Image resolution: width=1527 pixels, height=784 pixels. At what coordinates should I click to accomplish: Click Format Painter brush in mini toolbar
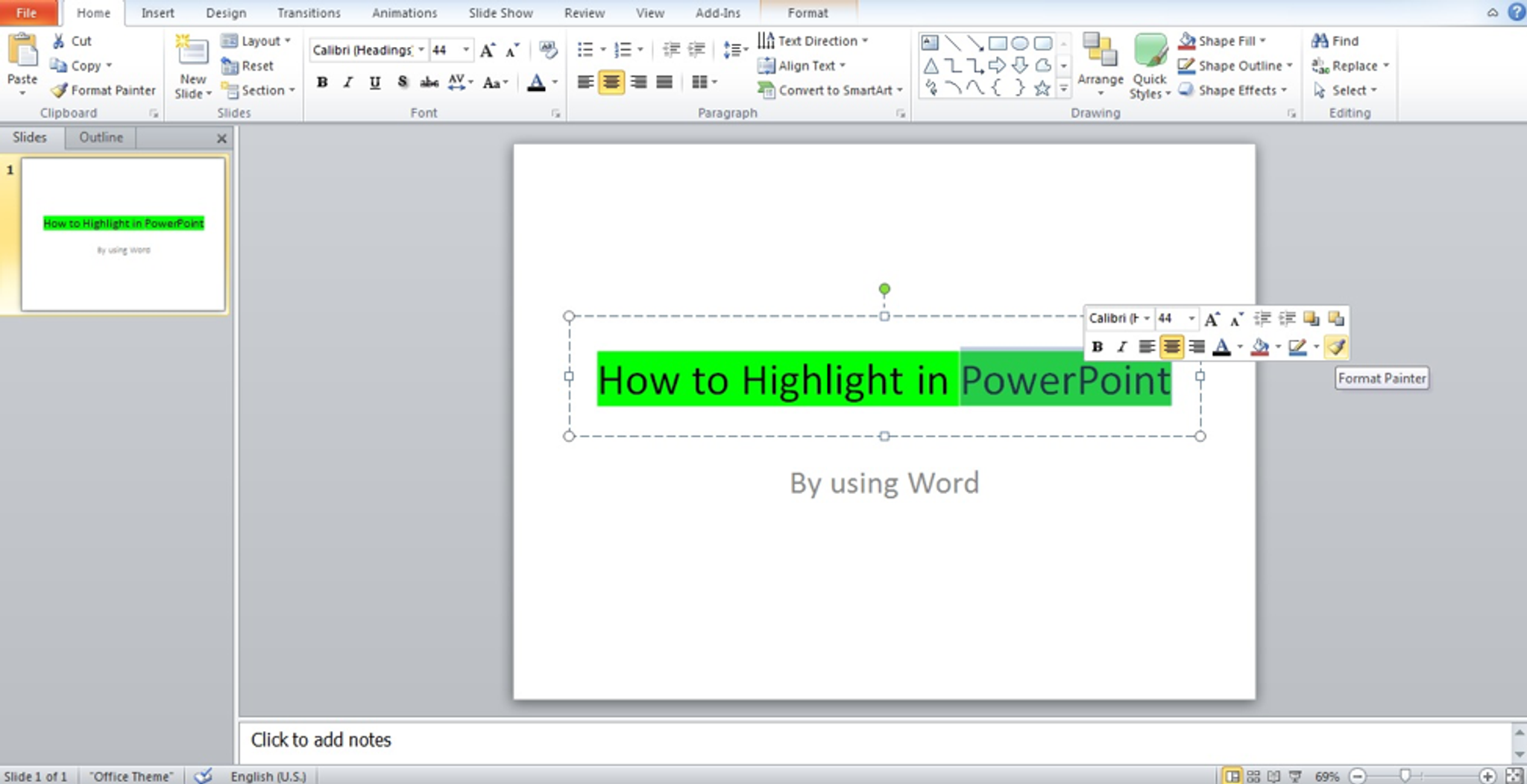coord(1336,347)
